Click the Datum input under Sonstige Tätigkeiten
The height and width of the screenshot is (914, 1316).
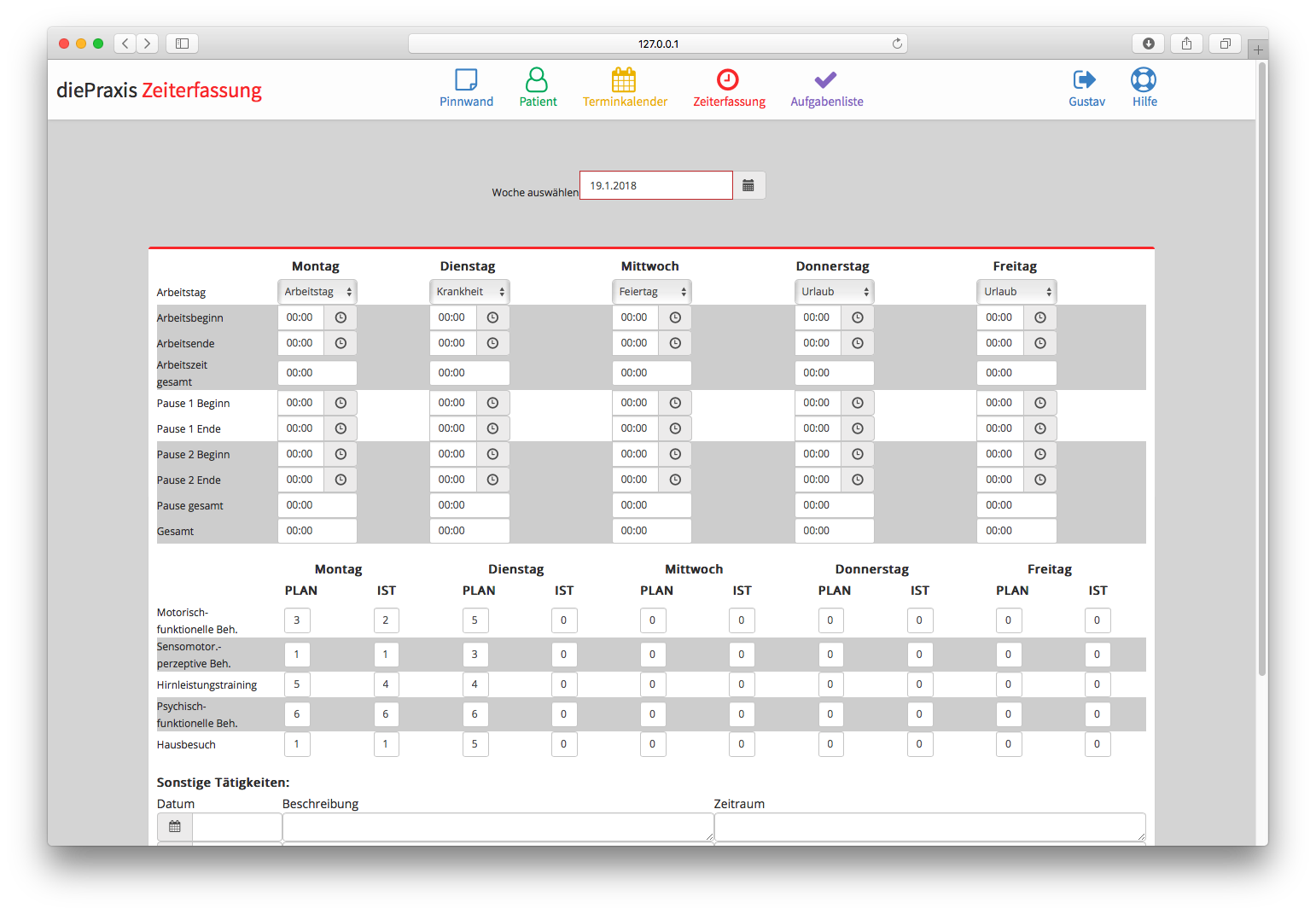pyautogui.click(x=237, y=826)
